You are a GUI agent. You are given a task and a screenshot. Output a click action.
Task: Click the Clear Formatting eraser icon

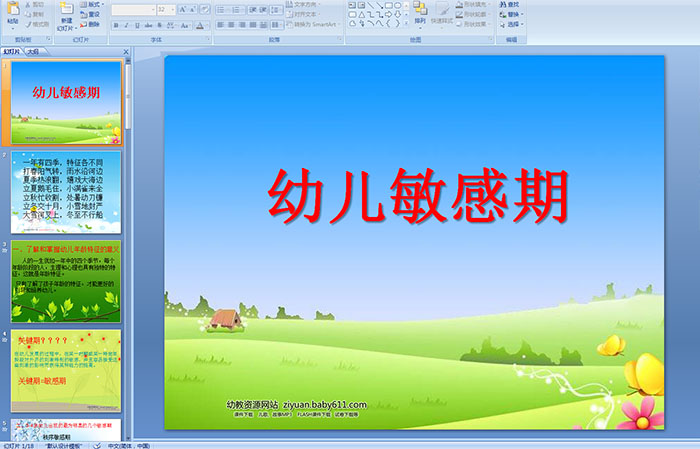coord(205,9)
